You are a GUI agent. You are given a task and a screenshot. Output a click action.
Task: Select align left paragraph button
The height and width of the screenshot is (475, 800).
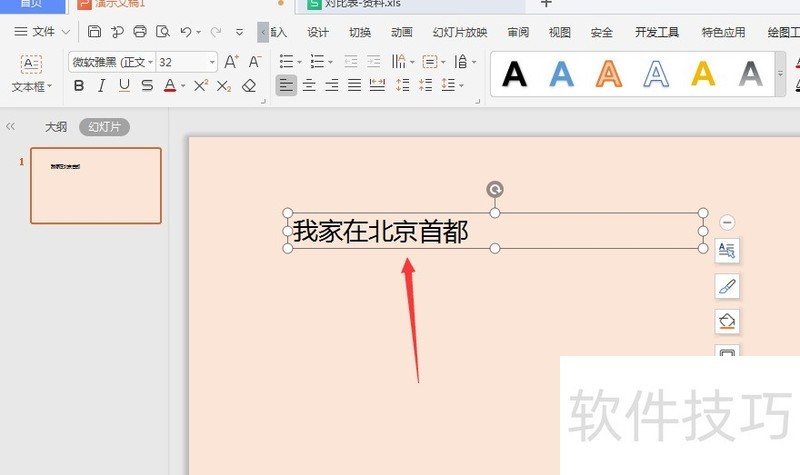286,85
